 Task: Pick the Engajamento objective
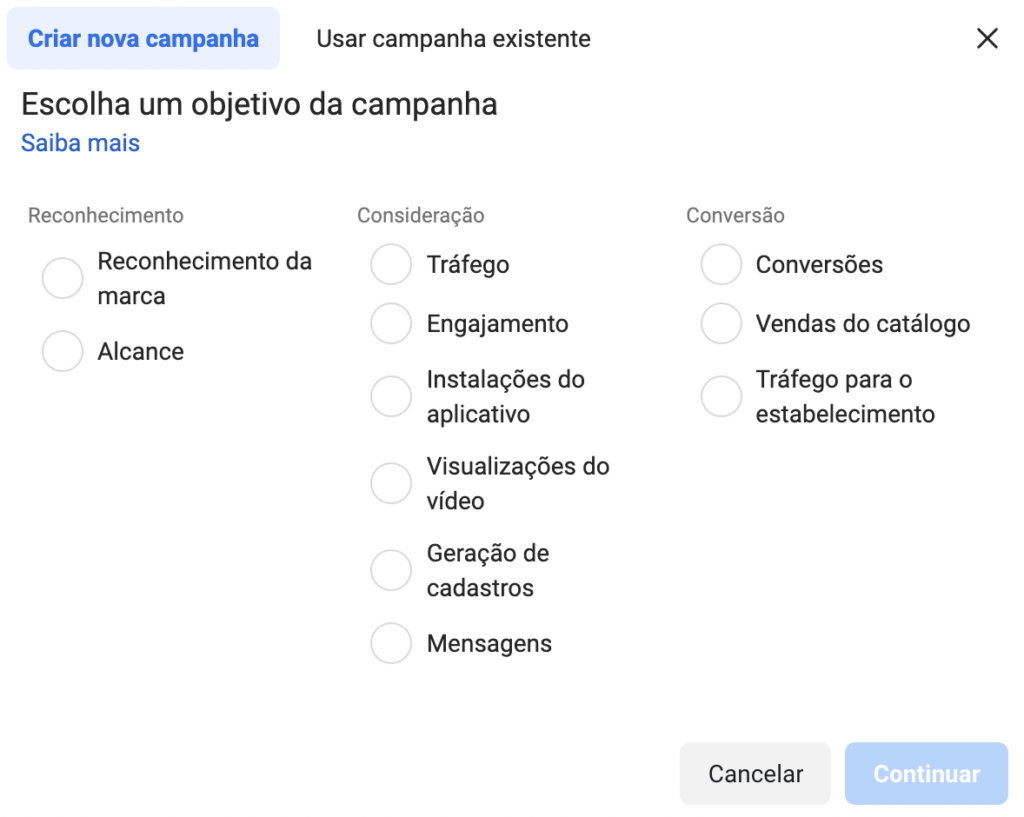point(391,323)
